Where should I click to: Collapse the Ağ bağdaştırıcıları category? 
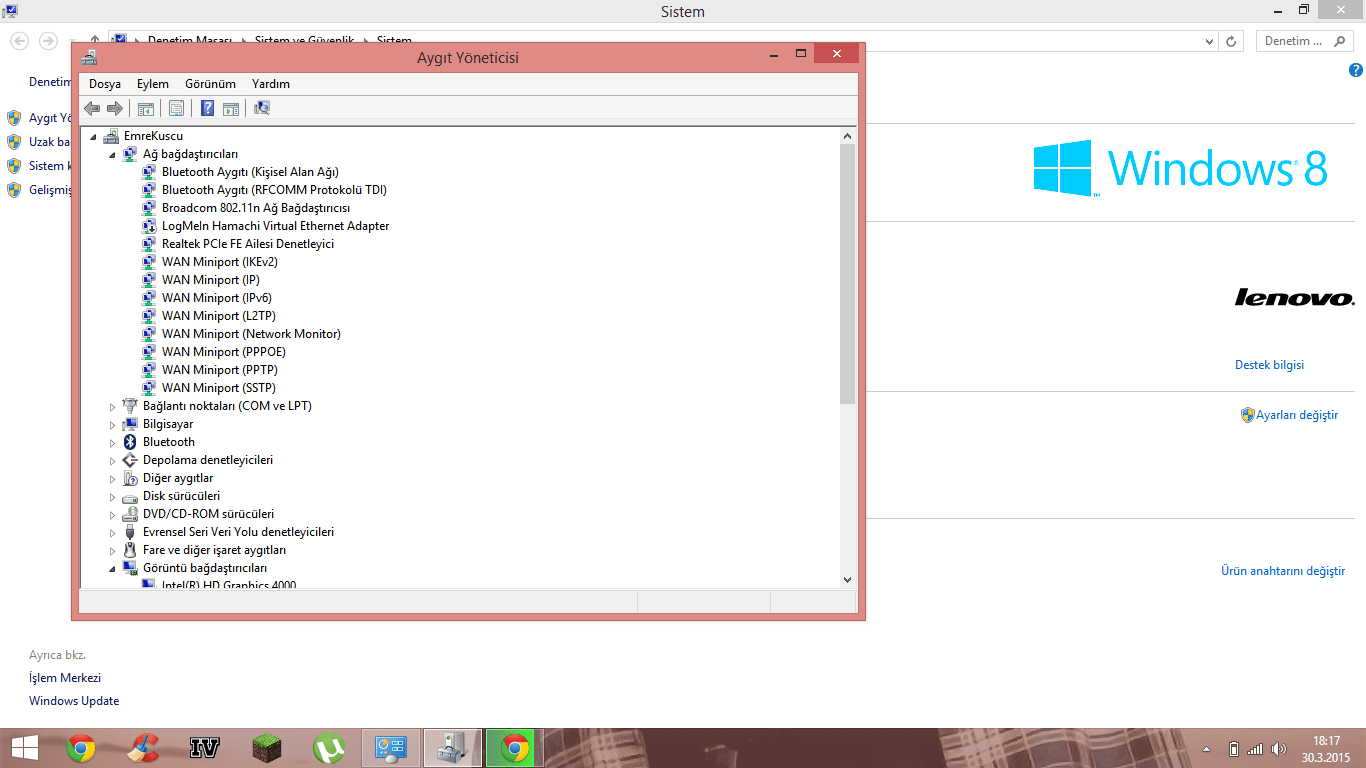click(x=112, y=154)
